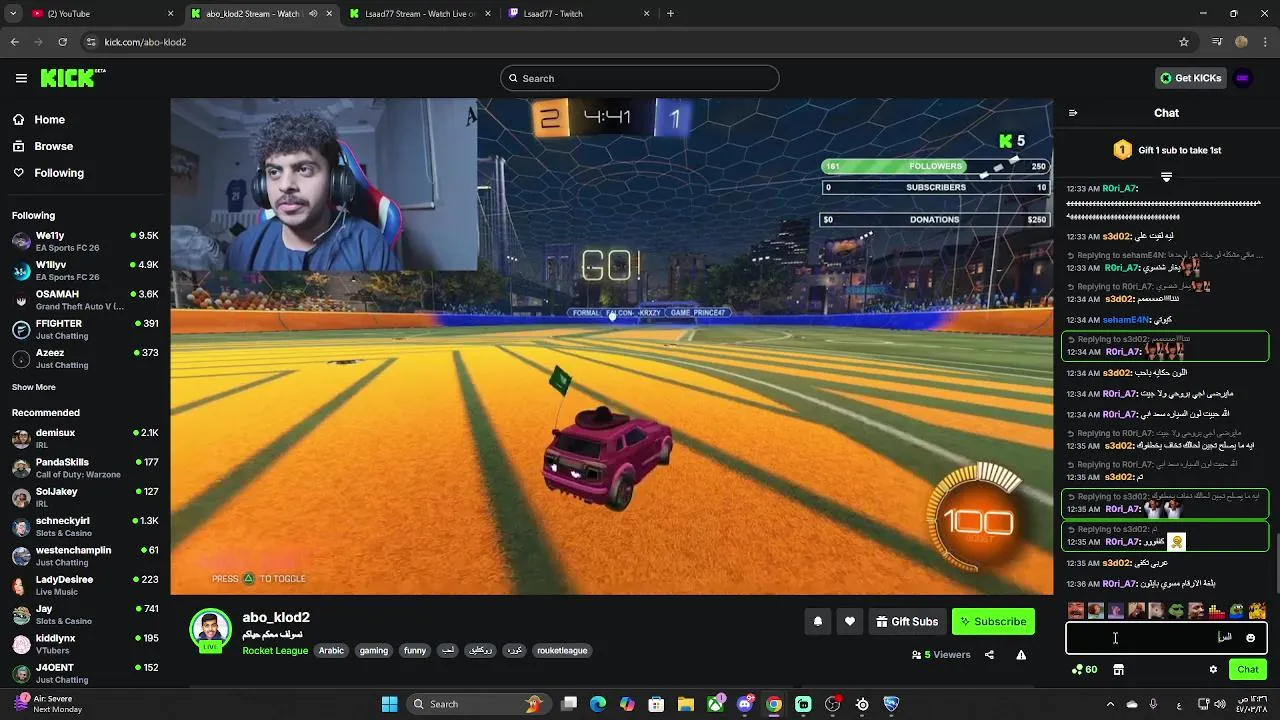Insert the equalizer bars emote

point(1217,611)
